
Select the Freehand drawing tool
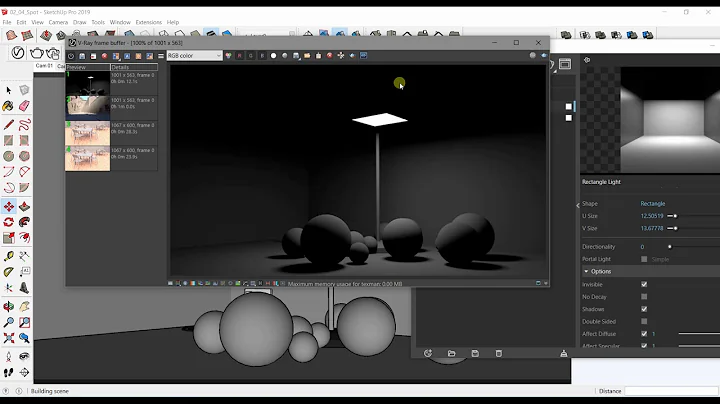click(24, 124)
